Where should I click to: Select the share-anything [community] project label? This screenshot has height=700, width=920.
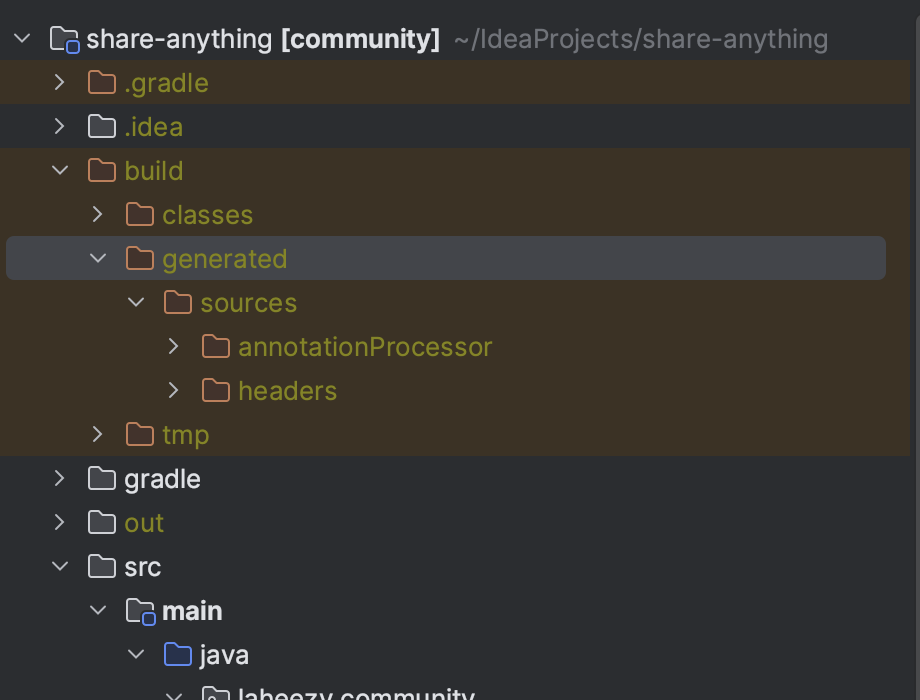[x=262, y=40]
